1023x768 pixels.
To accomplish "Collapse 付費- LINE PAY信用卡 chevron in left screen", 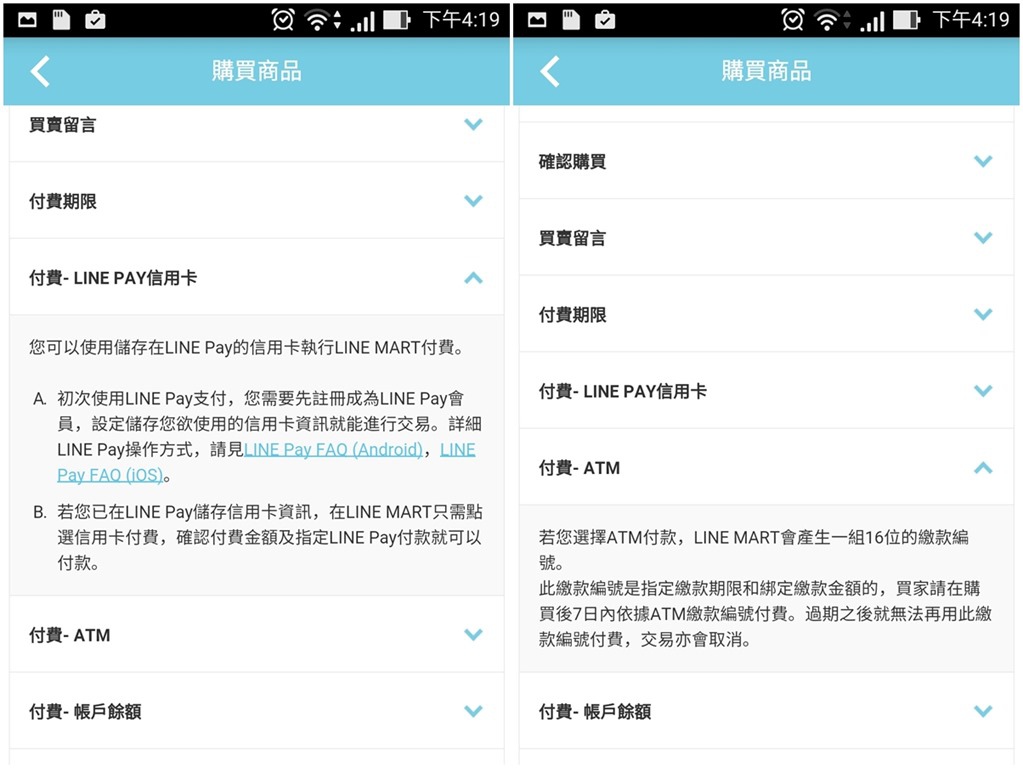I will click(473, 278).
